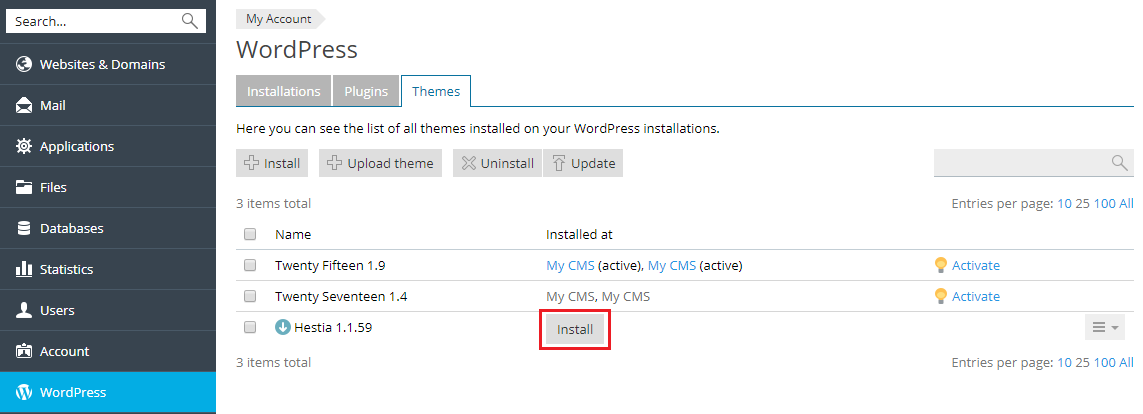Toggle the select-all checkbox in table header

tap(250, 234)
